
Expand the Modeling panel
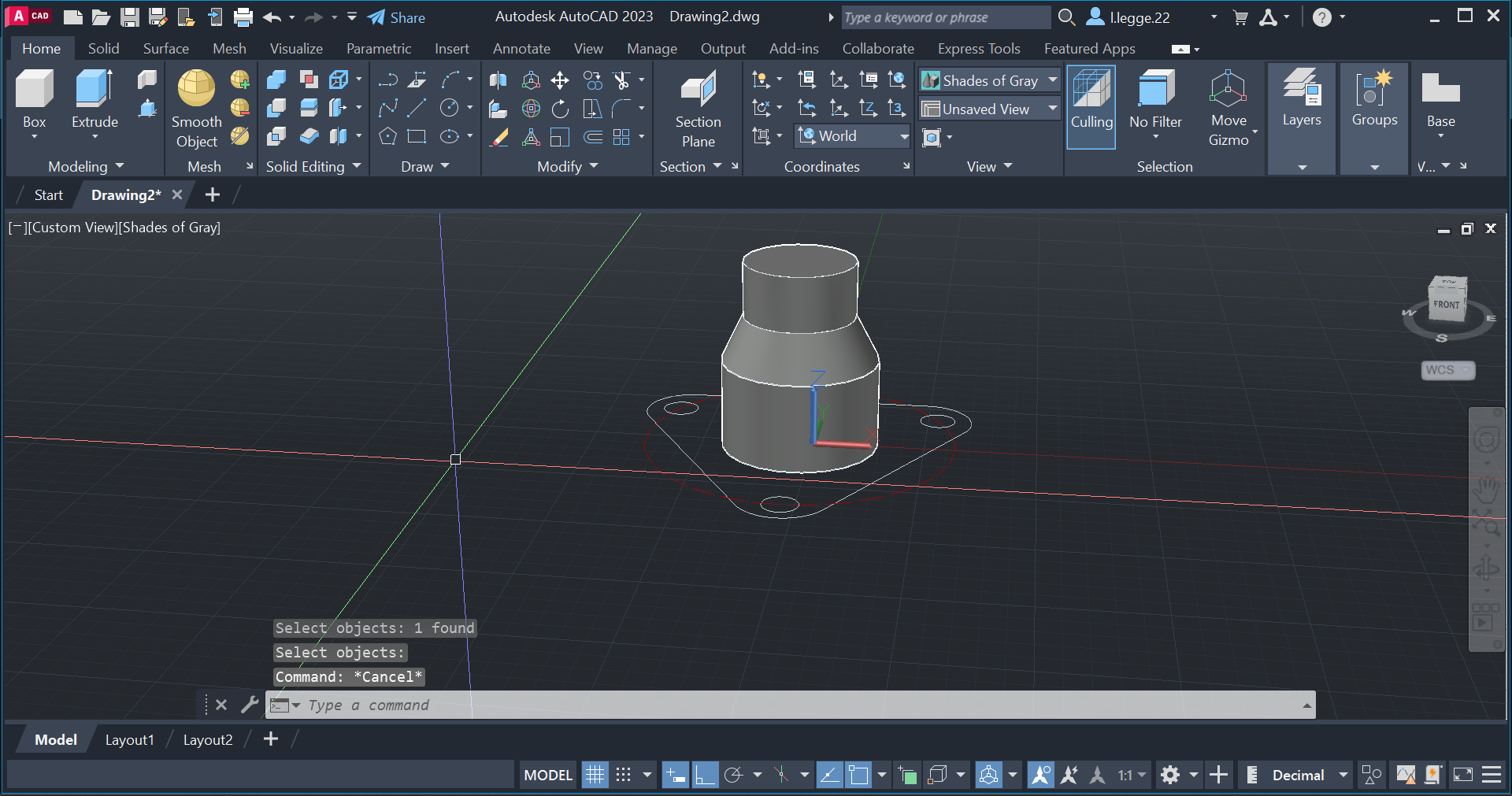click(x=86, y=166)
